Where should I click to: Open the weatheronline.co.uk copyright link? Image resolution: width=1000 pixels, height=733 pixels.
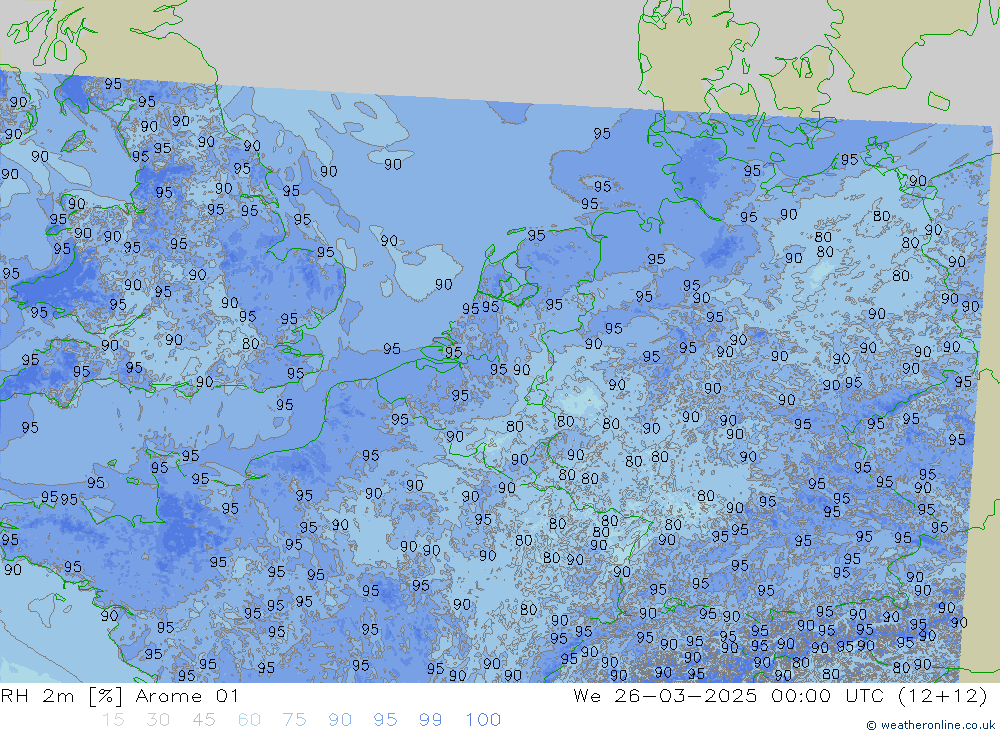(930, 725)
